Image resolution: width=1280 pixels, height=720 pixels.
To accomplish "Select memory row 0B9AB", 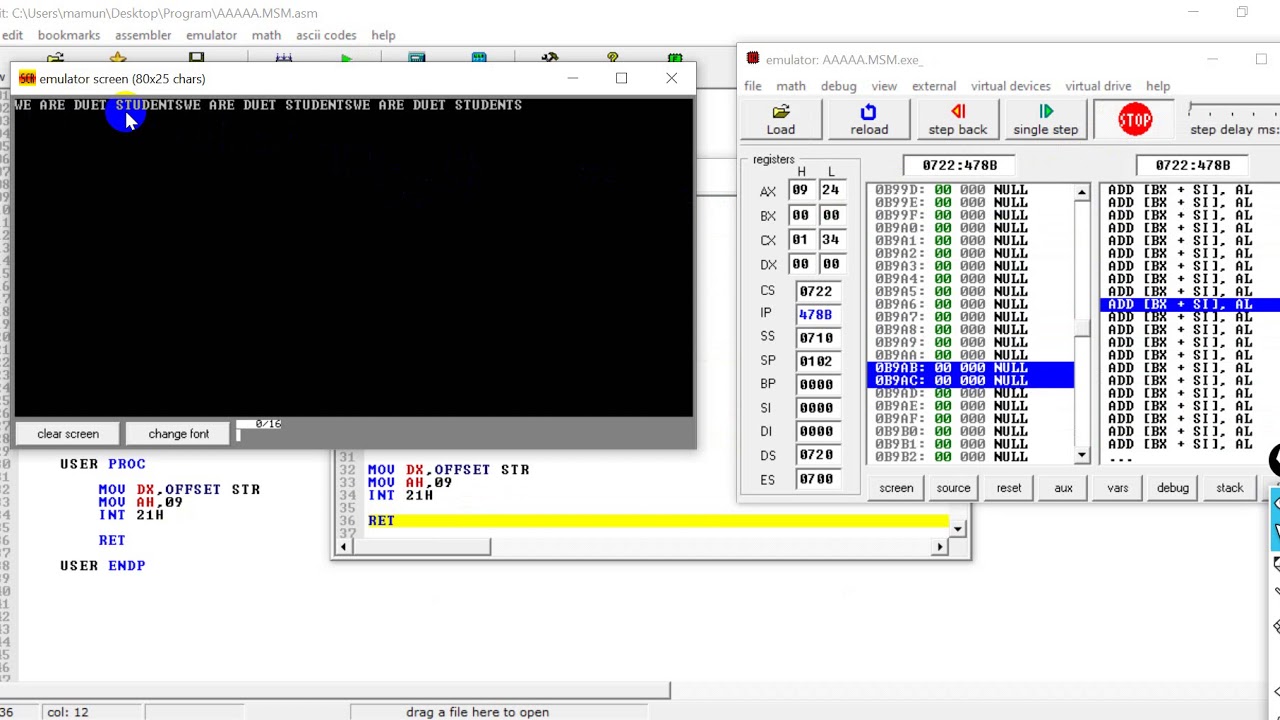I will tap(970, 368).
